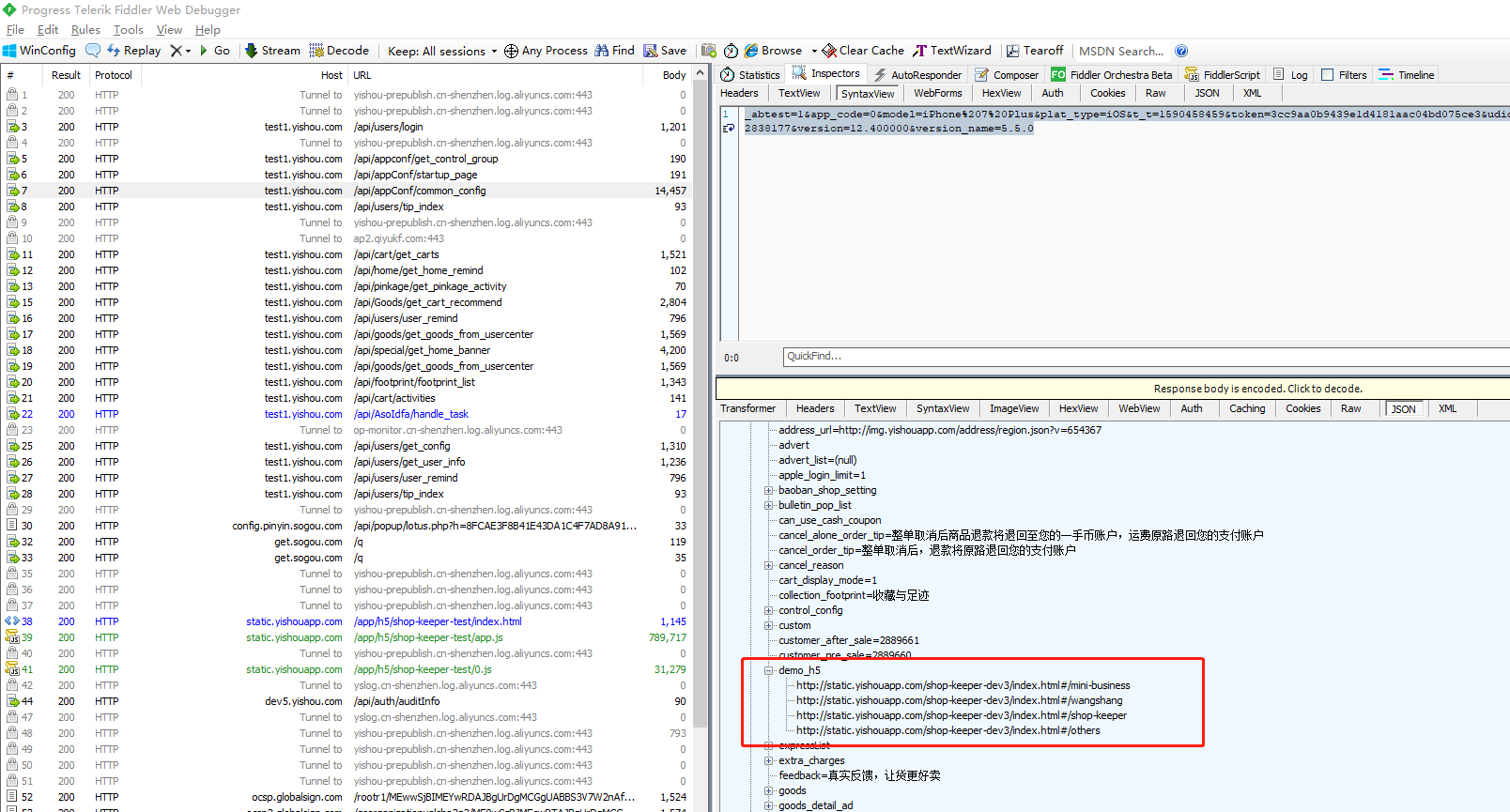Click 'Response body is encoded' decode bar
Screen dimensions: 1510x812
pyautogui.click(x=1113, y=389)
